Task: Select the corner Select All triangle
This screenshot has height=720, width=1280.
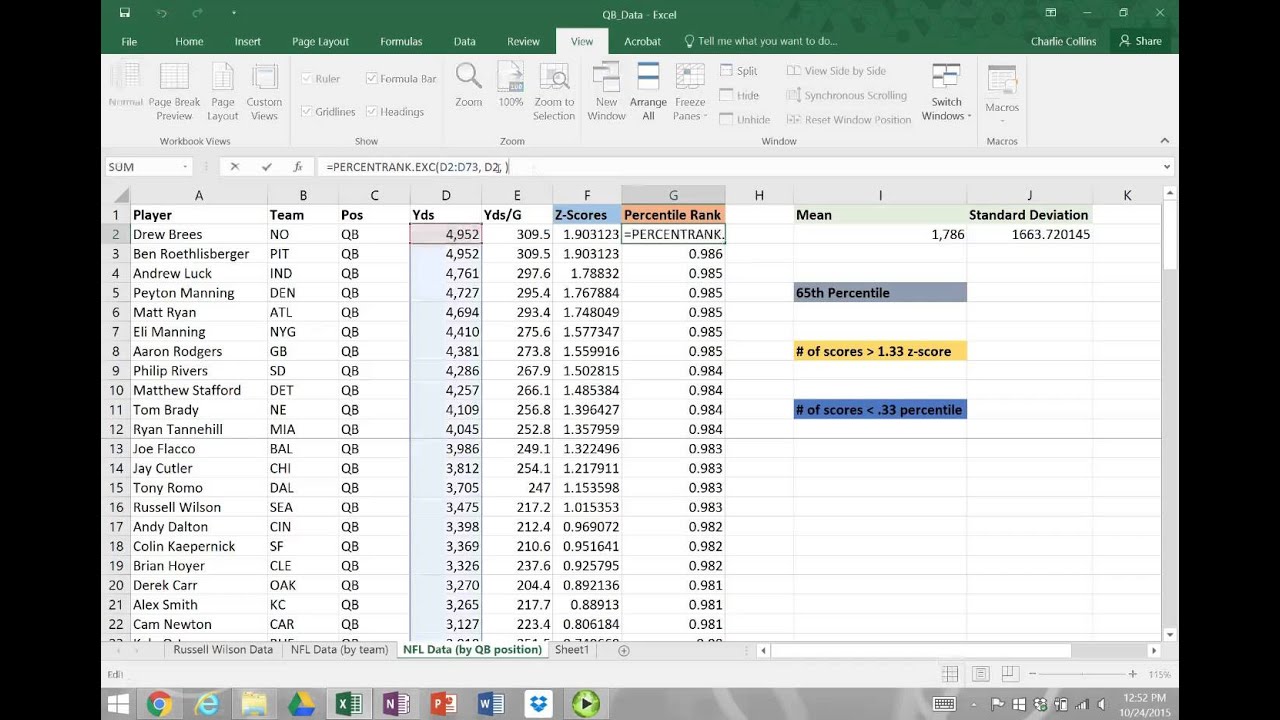Action: point(120,196)
